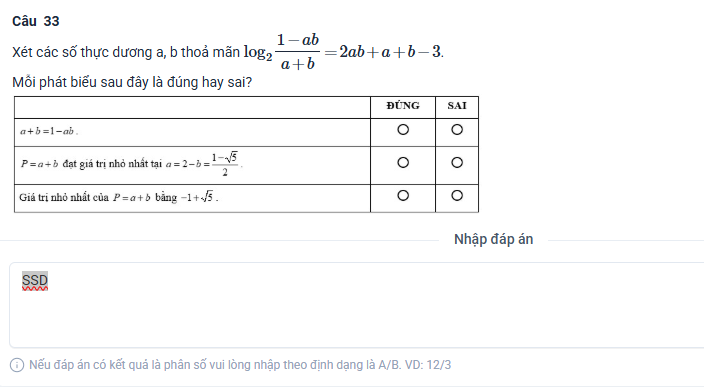Mark ĐÚNG for the a=2−b minimum statement
This screenshot has height=387, width=704.
click(403, 163)
